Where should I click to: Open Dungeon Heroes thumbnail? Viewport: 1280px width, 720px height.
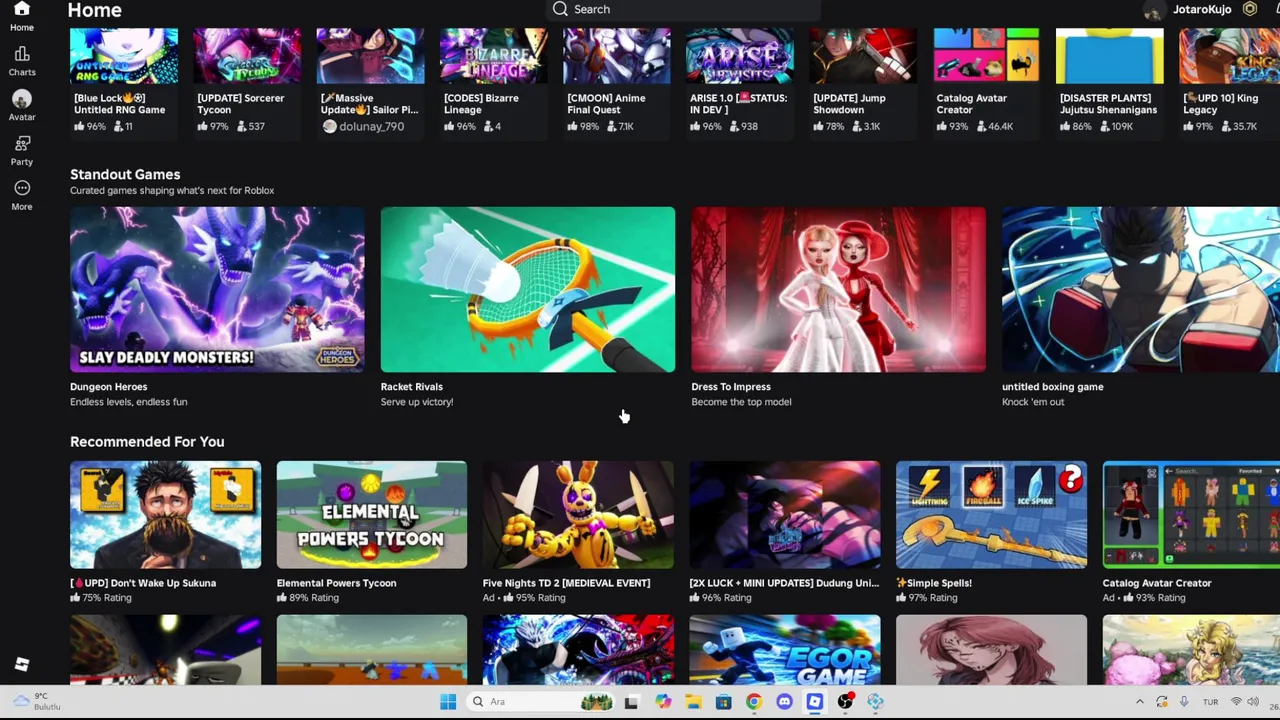point(217,289)
